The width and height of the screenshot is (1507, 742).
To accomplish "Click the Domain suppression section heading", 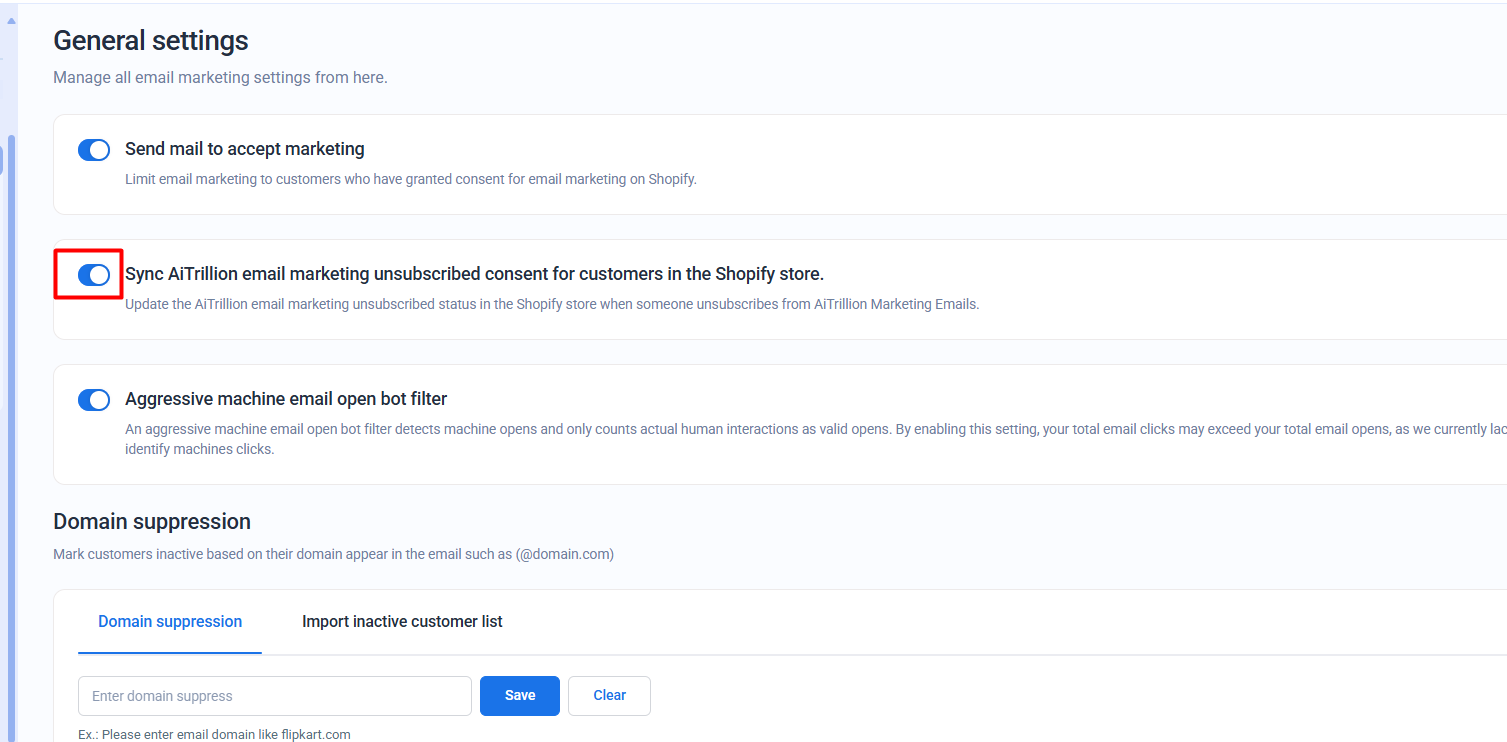I will 152,522.
